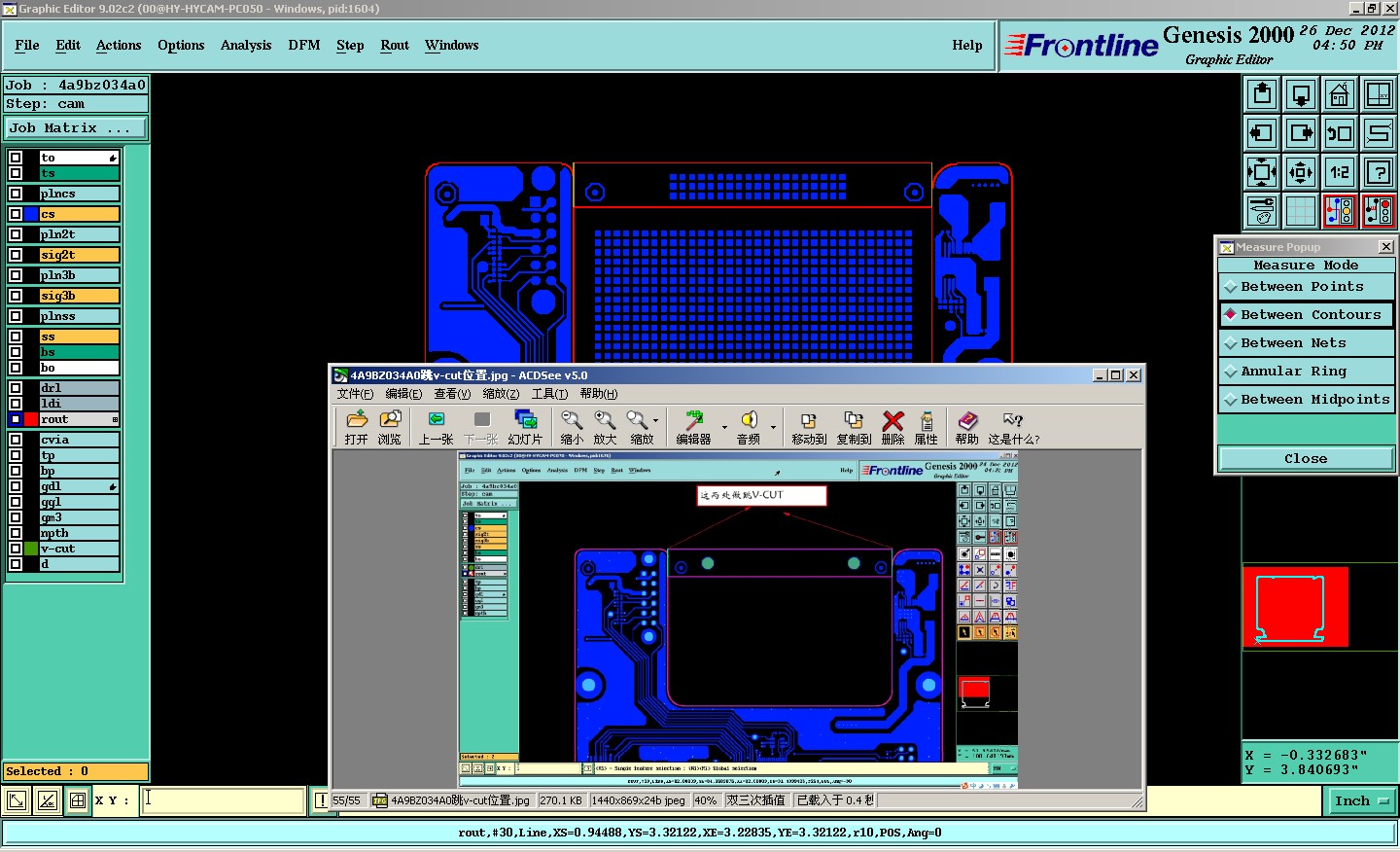This screenshot has height=852, width=1400.
Task: Click ACDSee Help (帮助) book icon
Action: pyautogui.click(x=967, y=427)
